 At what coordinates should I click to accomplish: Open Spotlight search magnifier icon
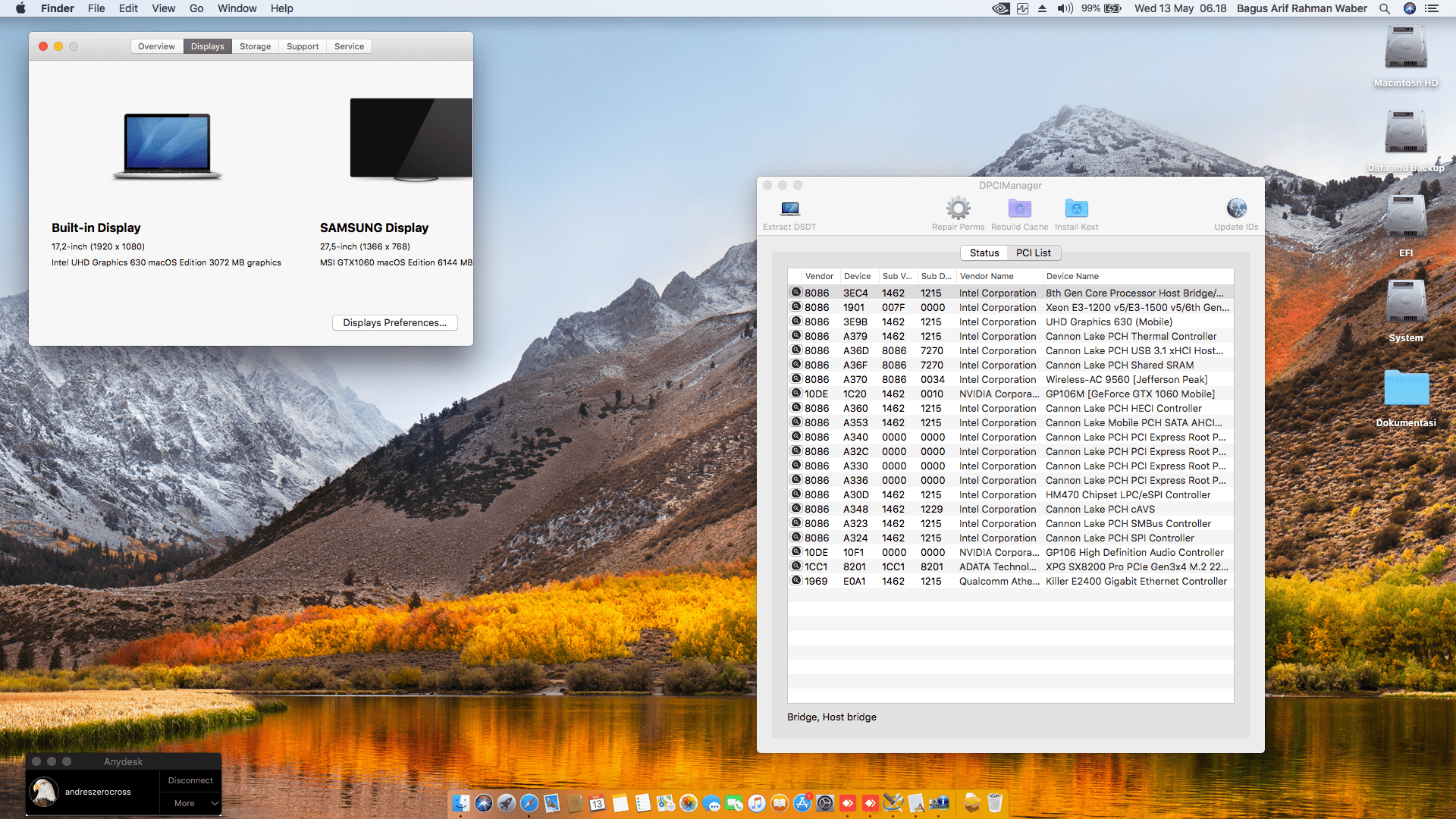point(1385,8)
